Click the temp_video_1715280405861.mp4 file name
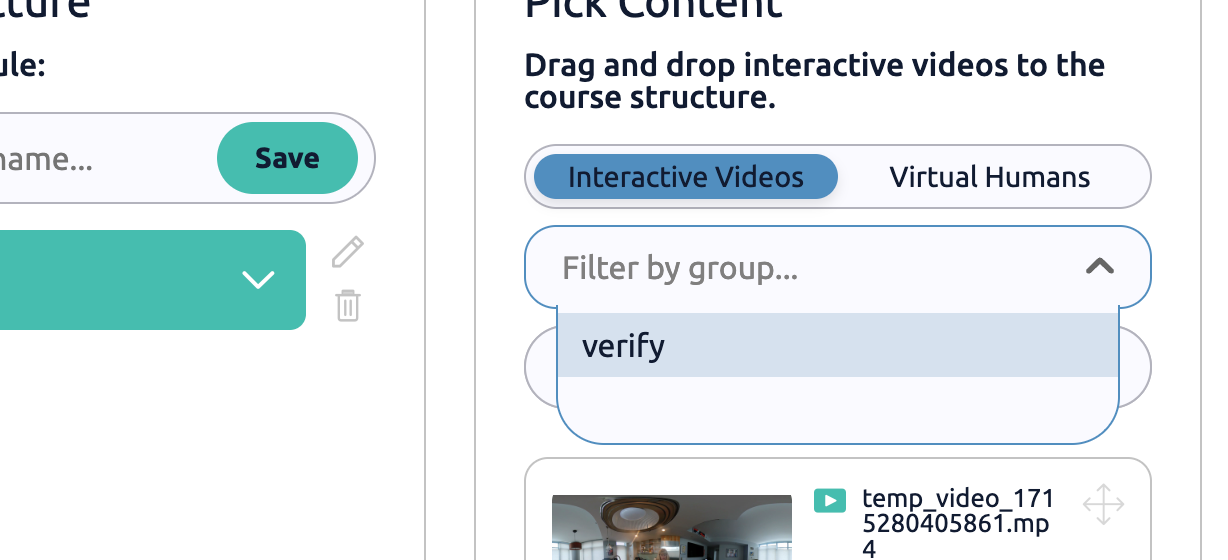Viewport: 1228px width, 560px height. [955, 523]
